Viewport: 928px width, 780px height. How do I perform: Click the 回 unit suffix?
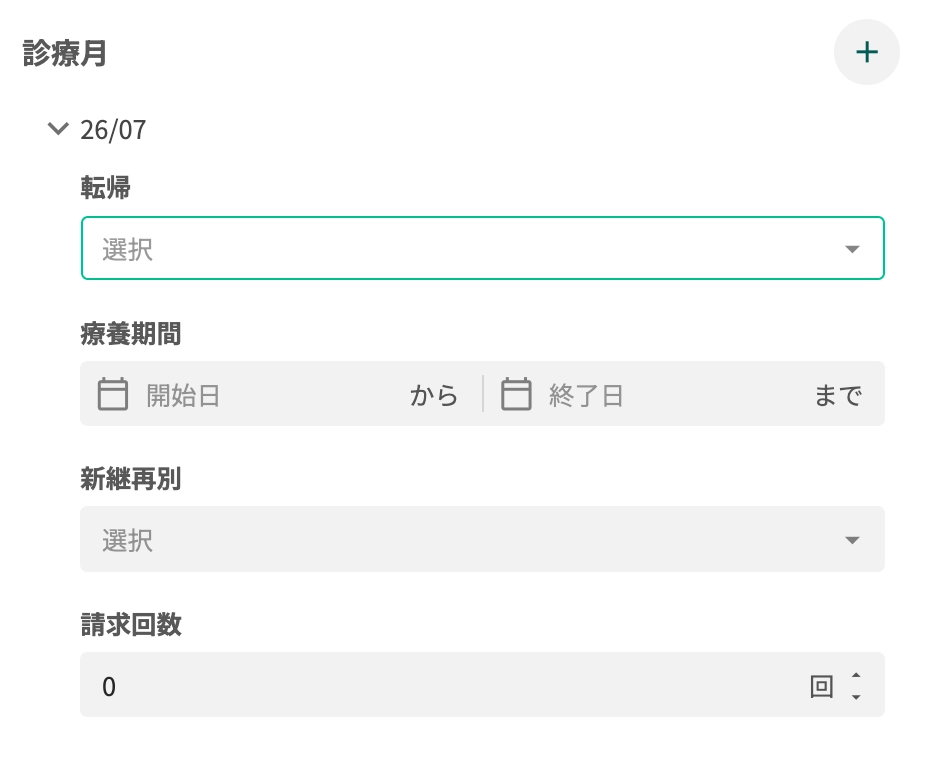point(821,686)
